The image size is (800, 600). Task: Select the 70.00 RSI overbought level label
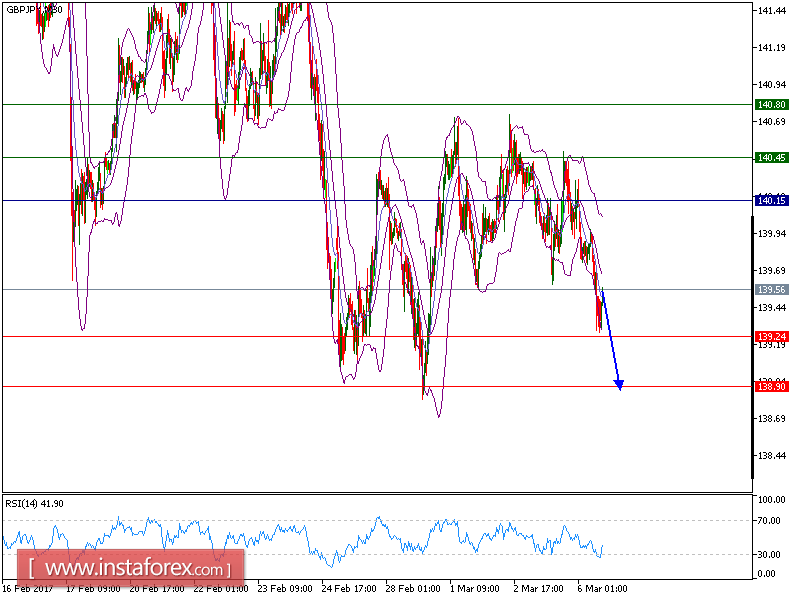(768, 520)
